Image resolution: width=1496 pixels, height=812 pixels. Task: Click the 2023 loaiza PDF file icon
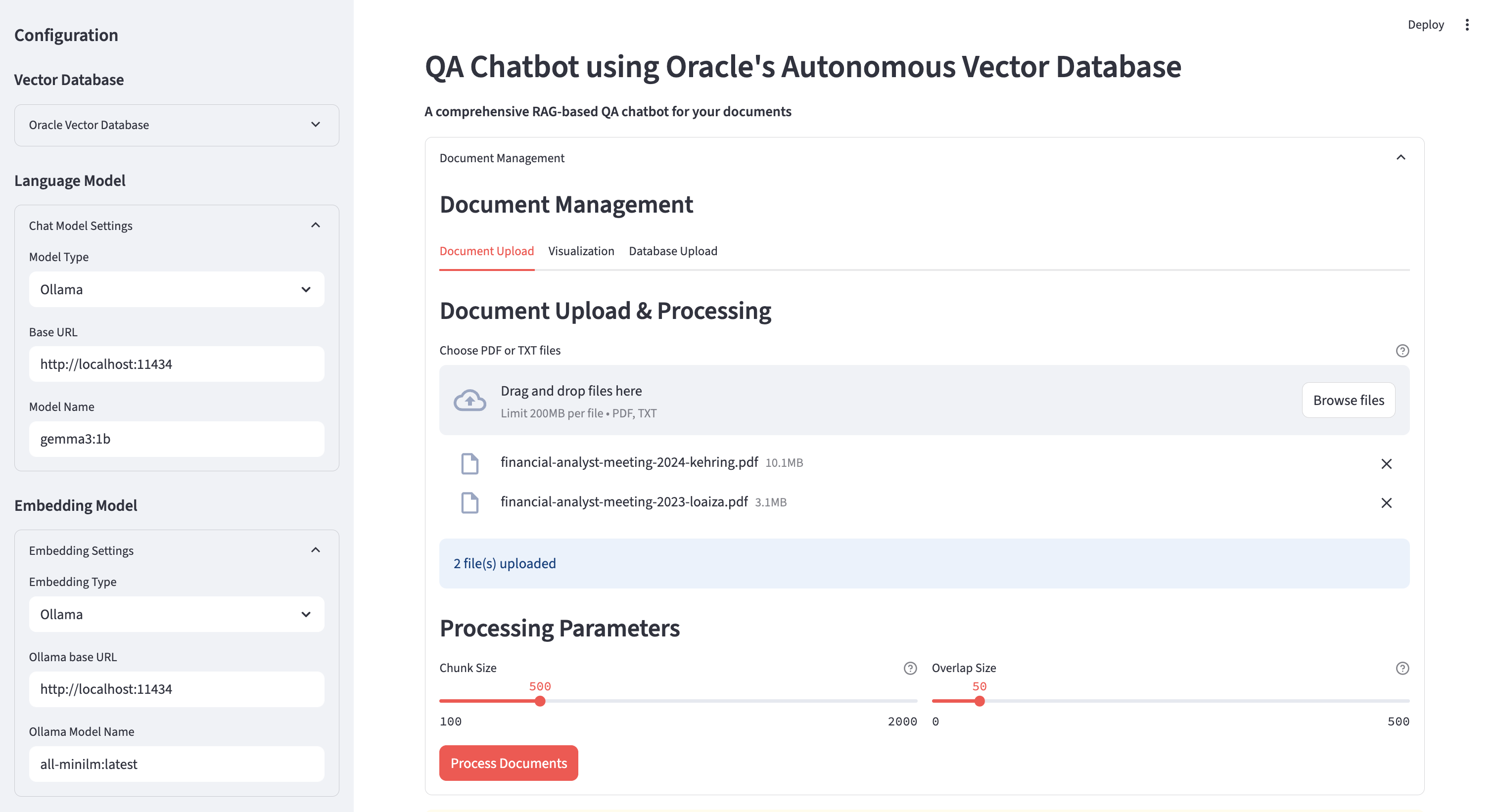[x=469, y=502]
